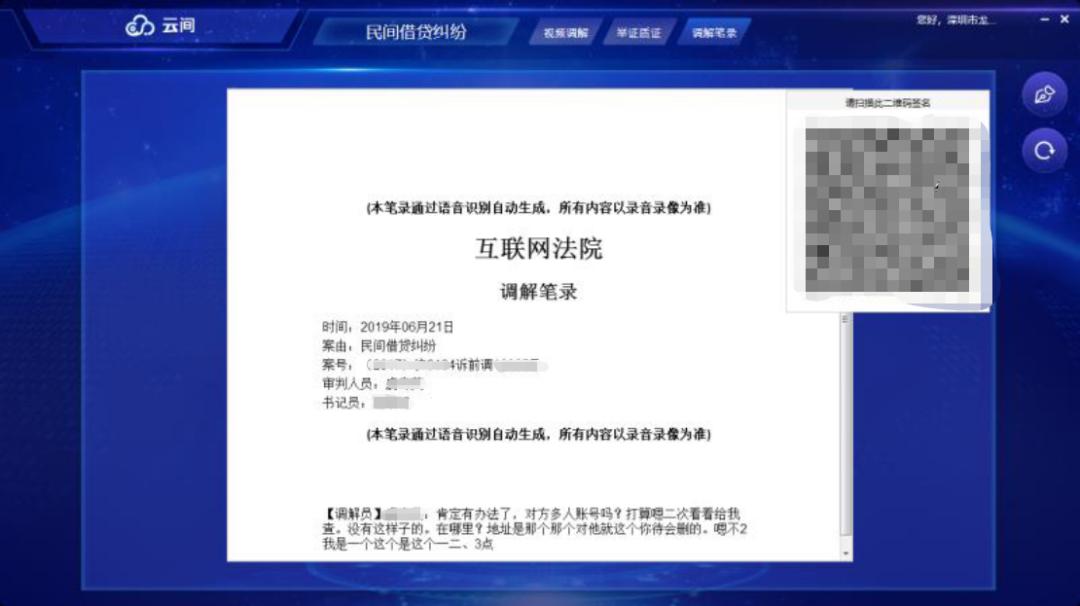Refresh the QR code with the reload icon
Viewport: 1080px width, 606px height.
click(1044, 148)
